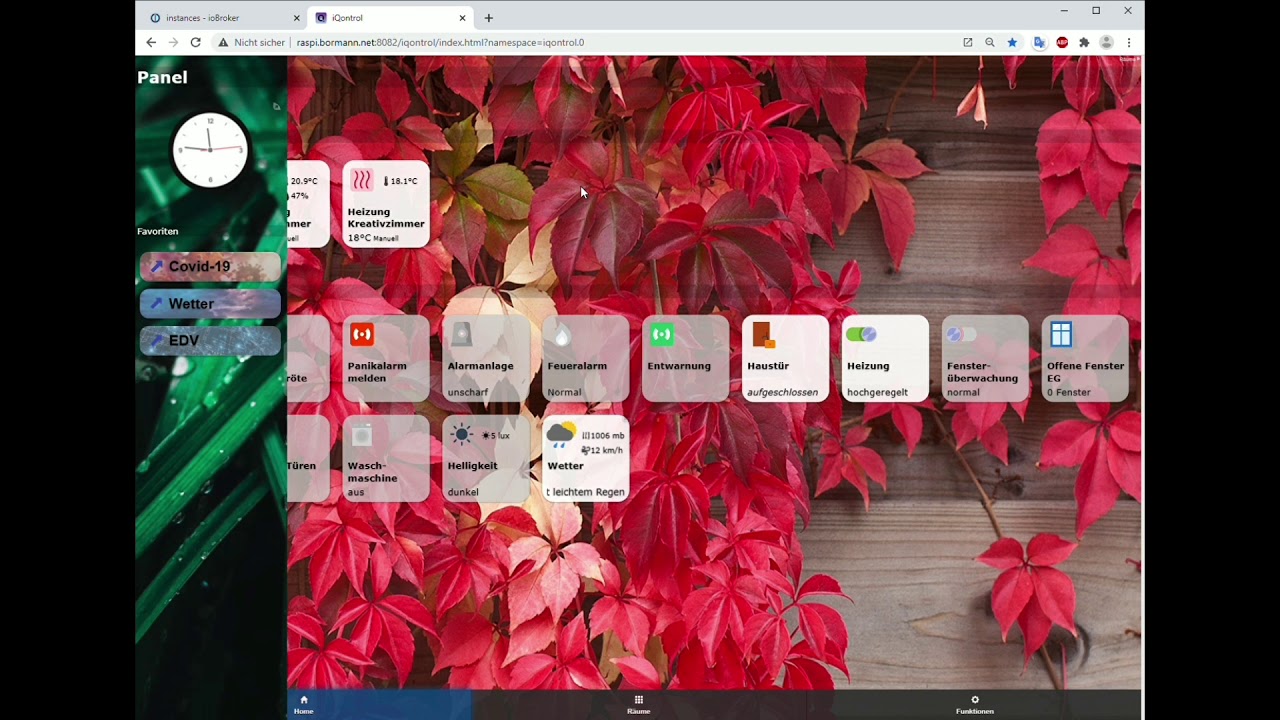Open the Chrome three-dot menu
The image size is (1280, 720).
[1129, 43]
